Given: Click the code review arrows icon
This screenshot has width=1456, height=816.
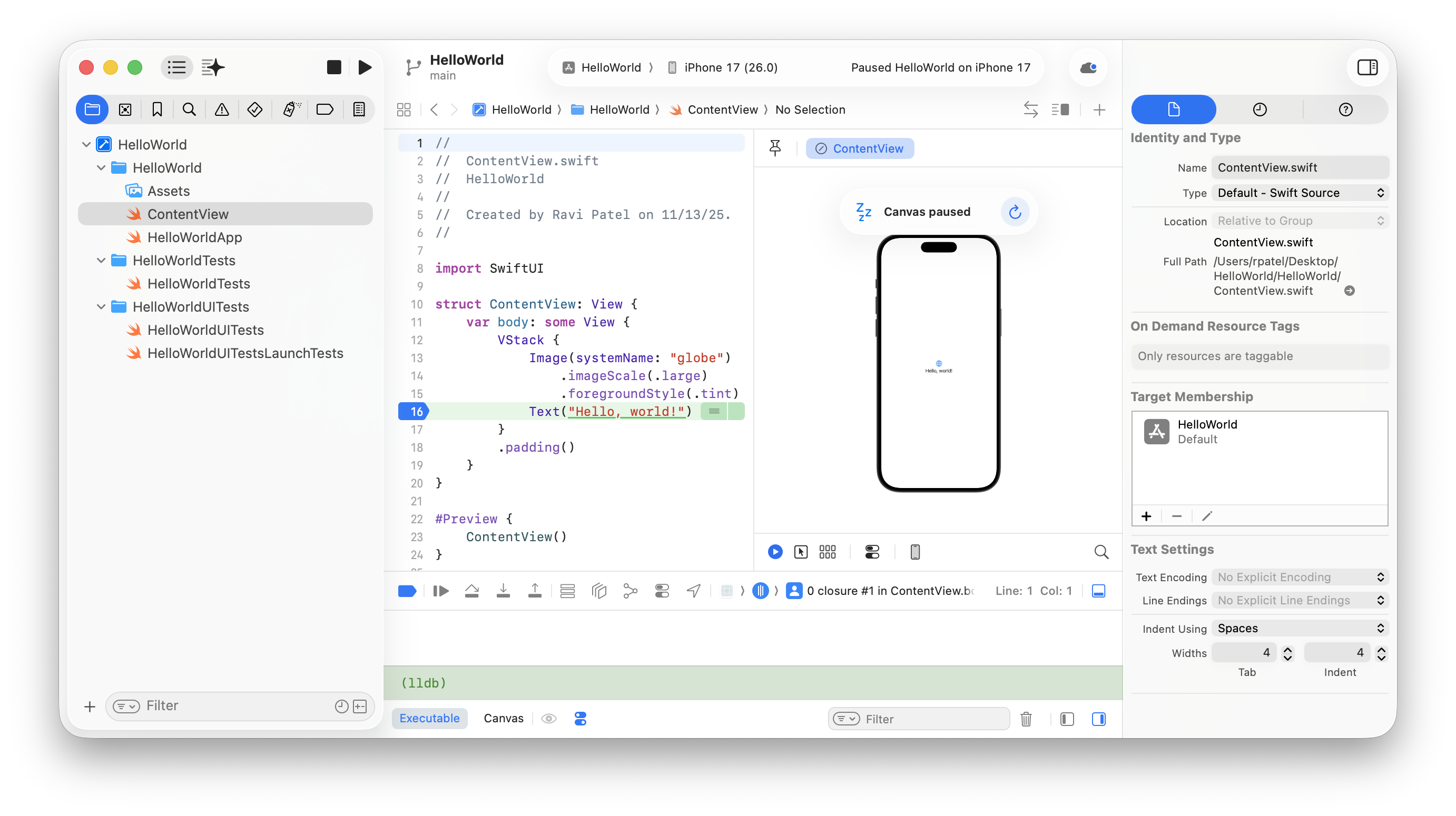Looking at the screenshot, I should pos(1030,110).
